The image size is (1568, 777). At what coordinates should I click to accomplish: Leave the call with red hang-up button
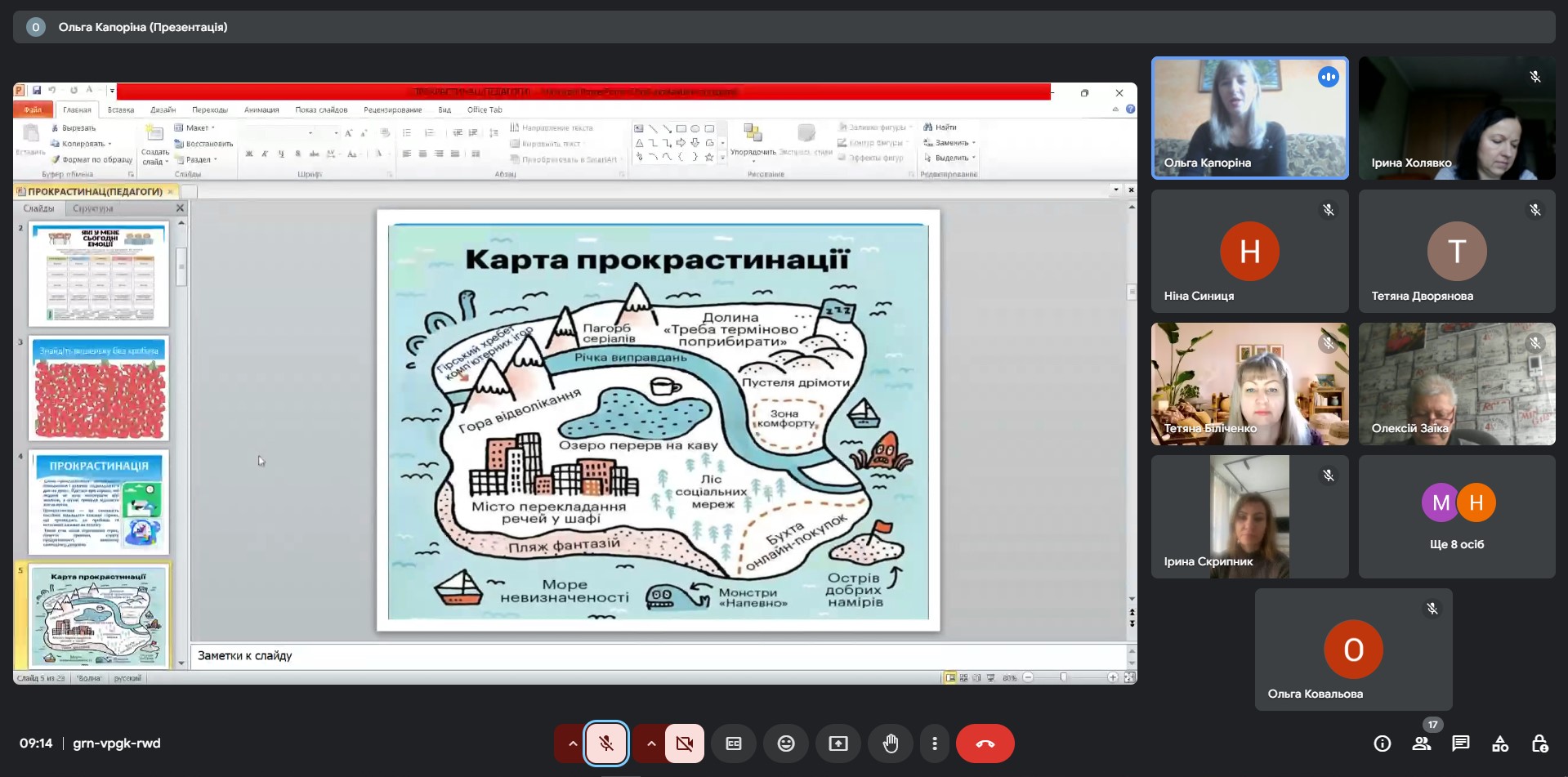coord(985,744)
